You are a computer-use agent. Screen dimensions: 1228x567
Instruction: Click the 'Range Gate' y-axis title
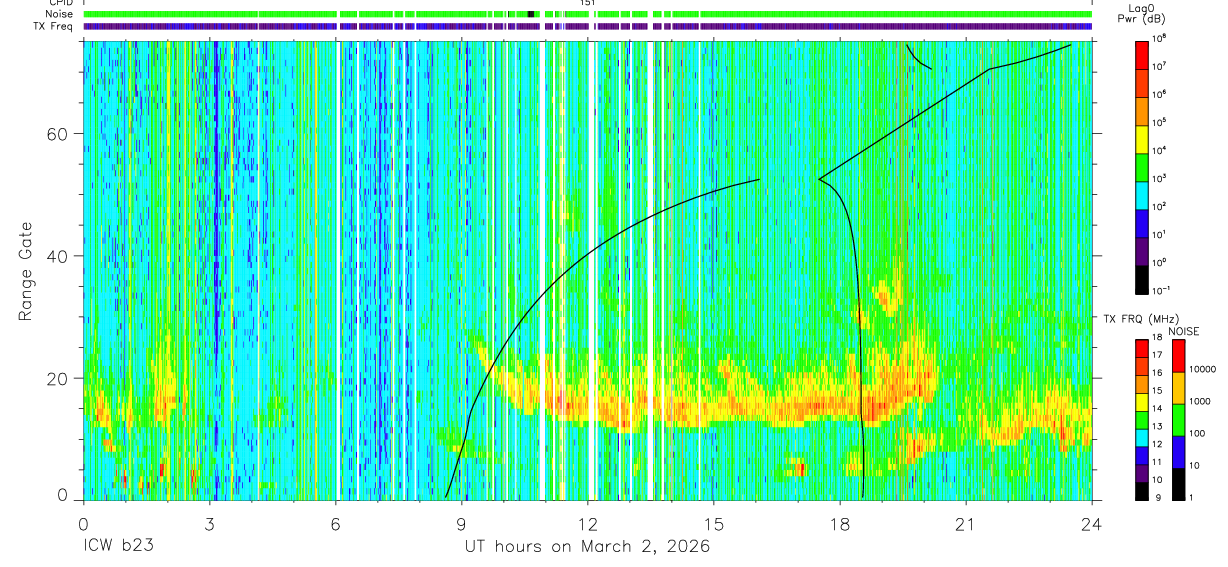coord(26,271)
